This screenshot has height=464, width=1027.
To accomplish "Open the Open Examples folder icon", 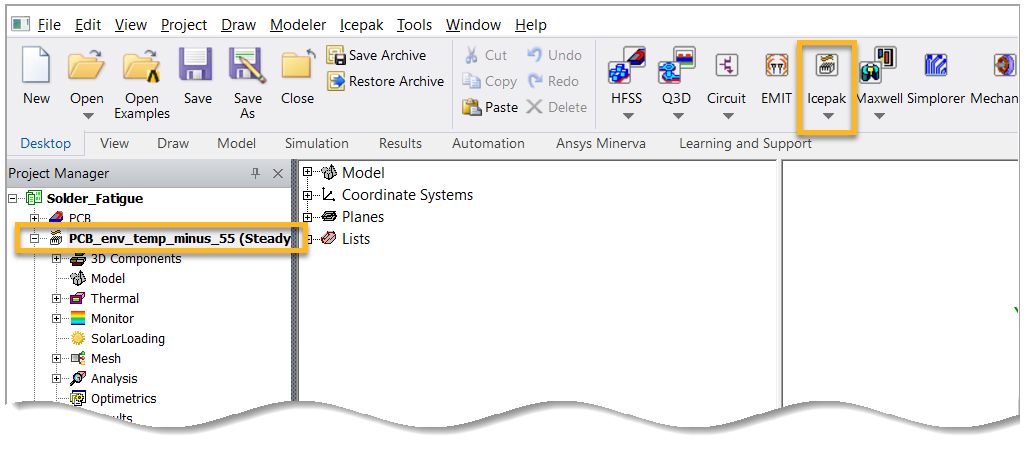I will coord(141,67).
